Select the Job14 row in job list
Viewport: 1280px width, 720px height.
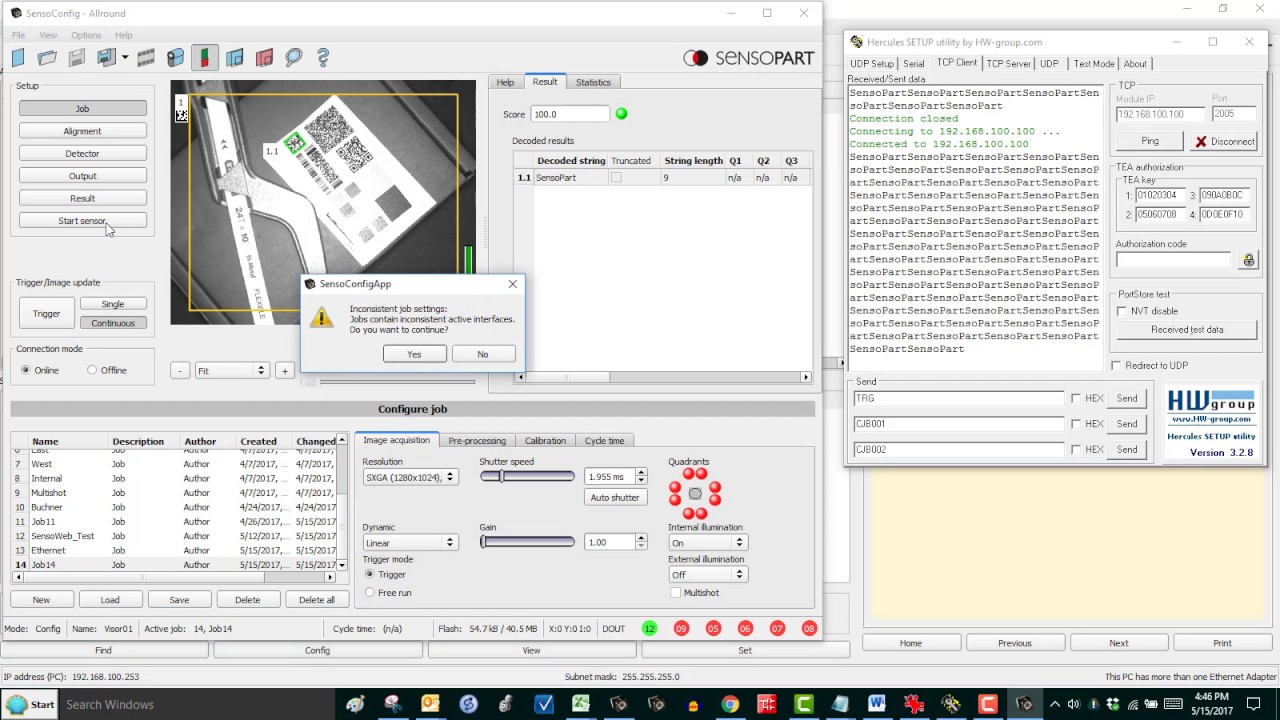[x=172, y=565]
